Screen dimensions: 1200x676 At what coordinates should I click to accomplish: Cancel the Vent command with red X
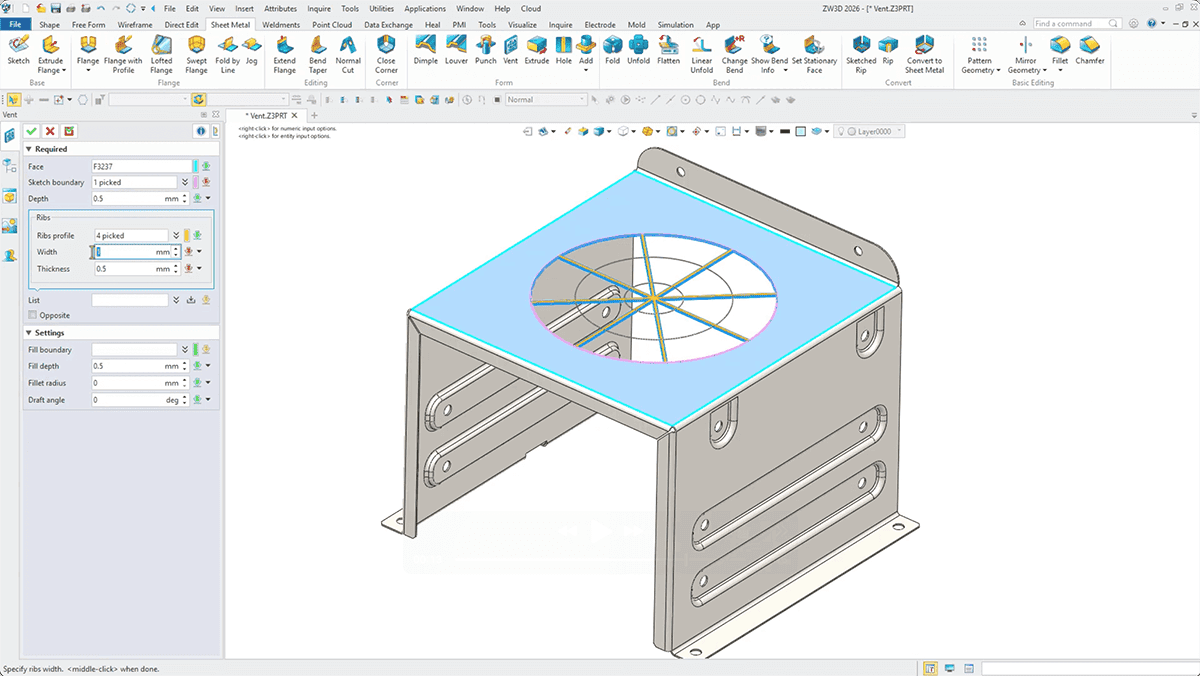click(x=50, y=131)
